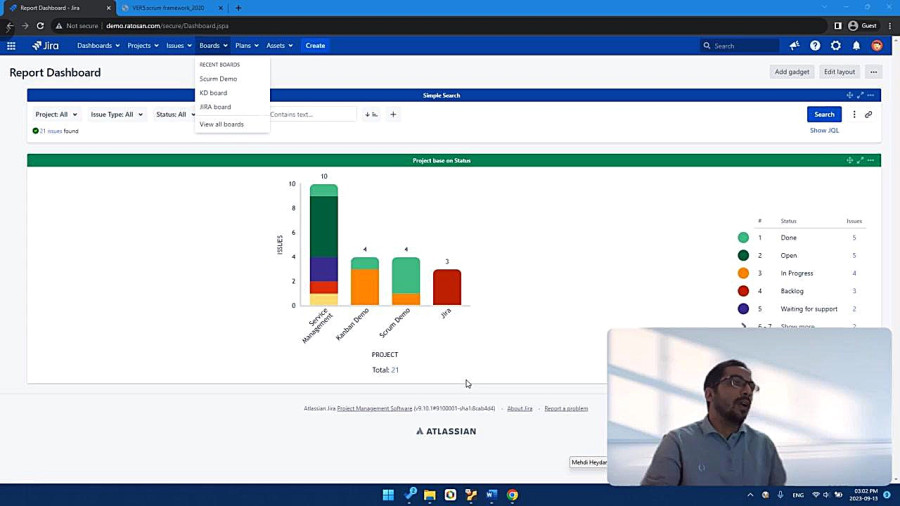Open Google Chrome from the taskbar
The width and height of the screenshot is (900, 506).
pos(513,495)
